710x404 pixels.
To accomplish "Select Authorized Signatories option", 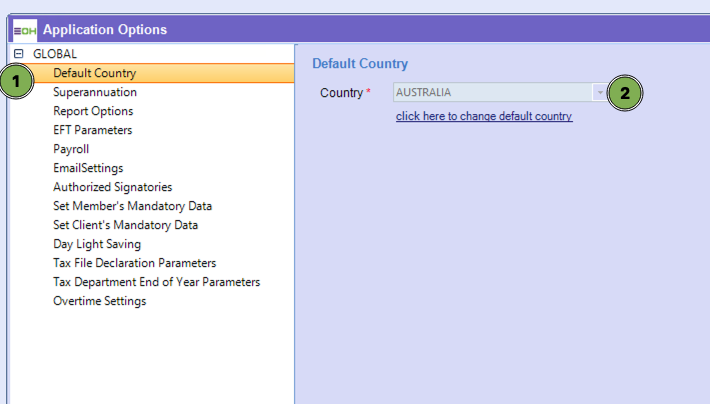I will (112, 187).
